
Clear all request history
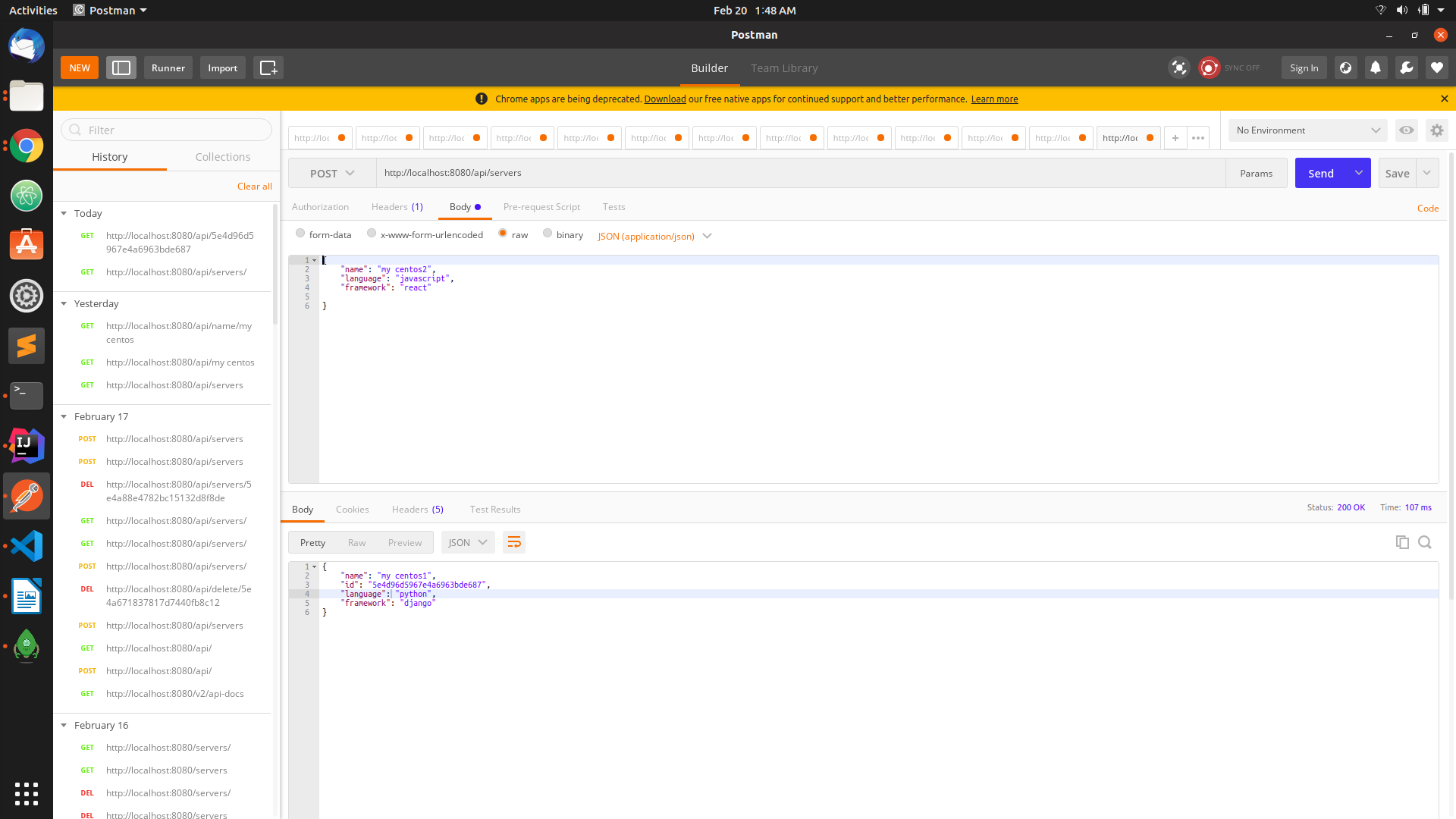click(x=254, y=186)
